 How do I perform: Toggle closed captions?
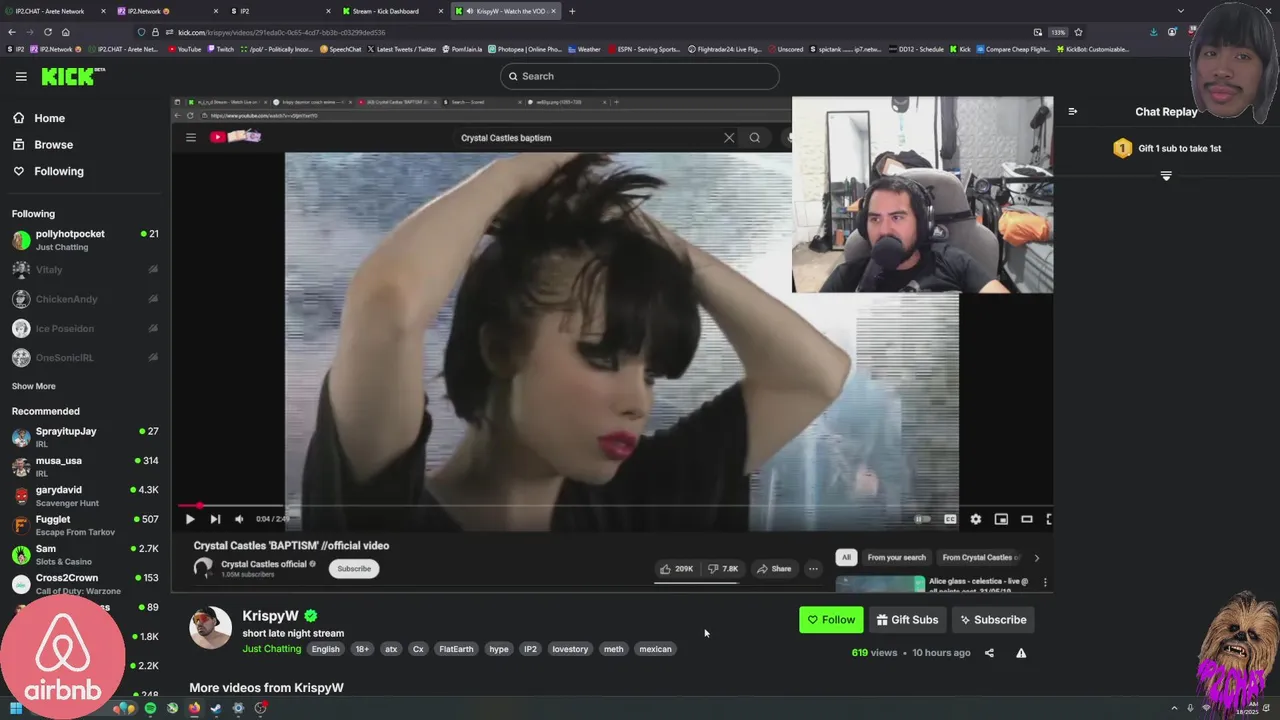pos(950,519)
